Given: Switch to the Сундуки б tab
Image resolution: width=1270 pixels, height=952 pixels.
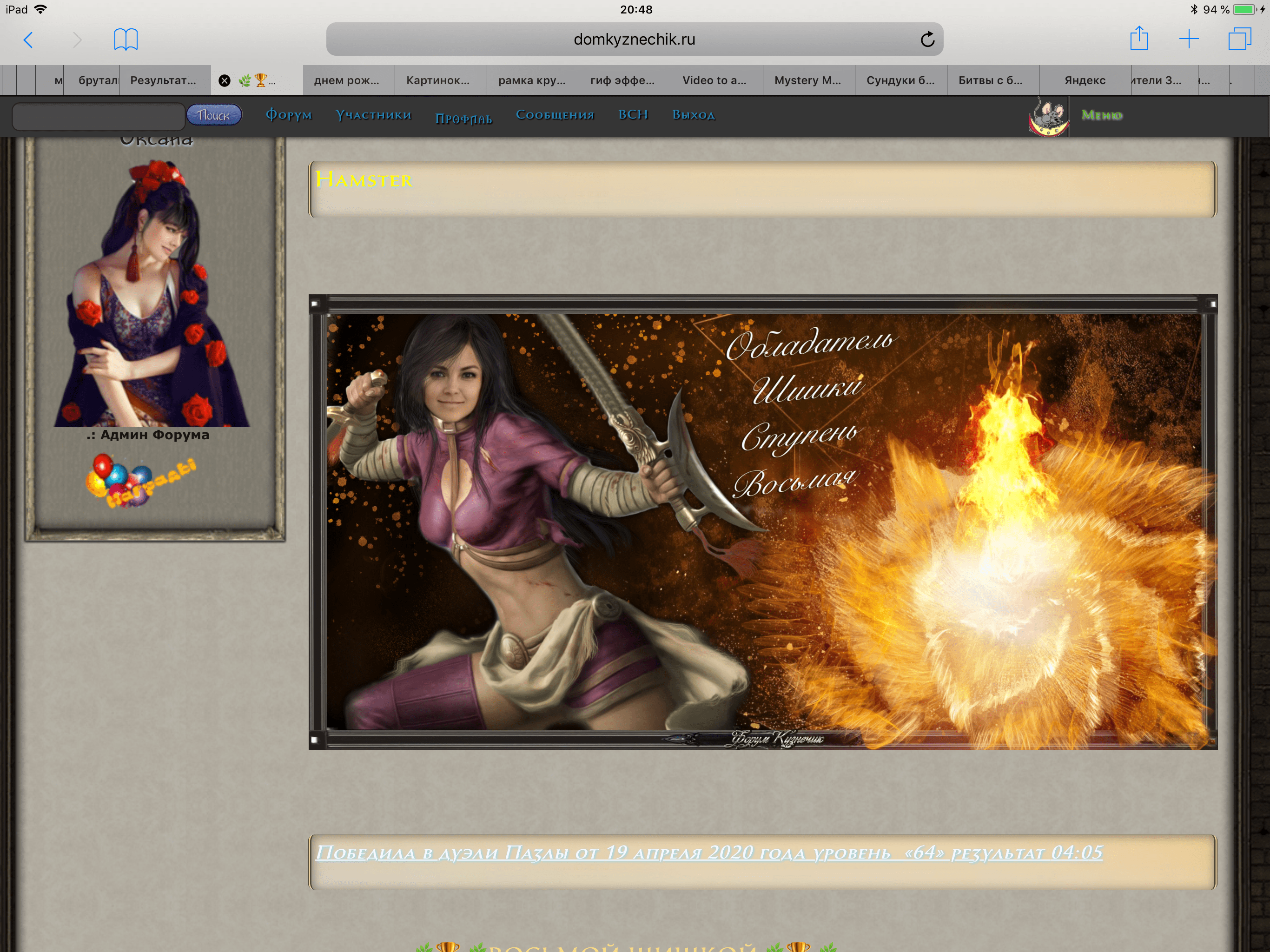Looking at the screenshot, I should click(900, 80).
